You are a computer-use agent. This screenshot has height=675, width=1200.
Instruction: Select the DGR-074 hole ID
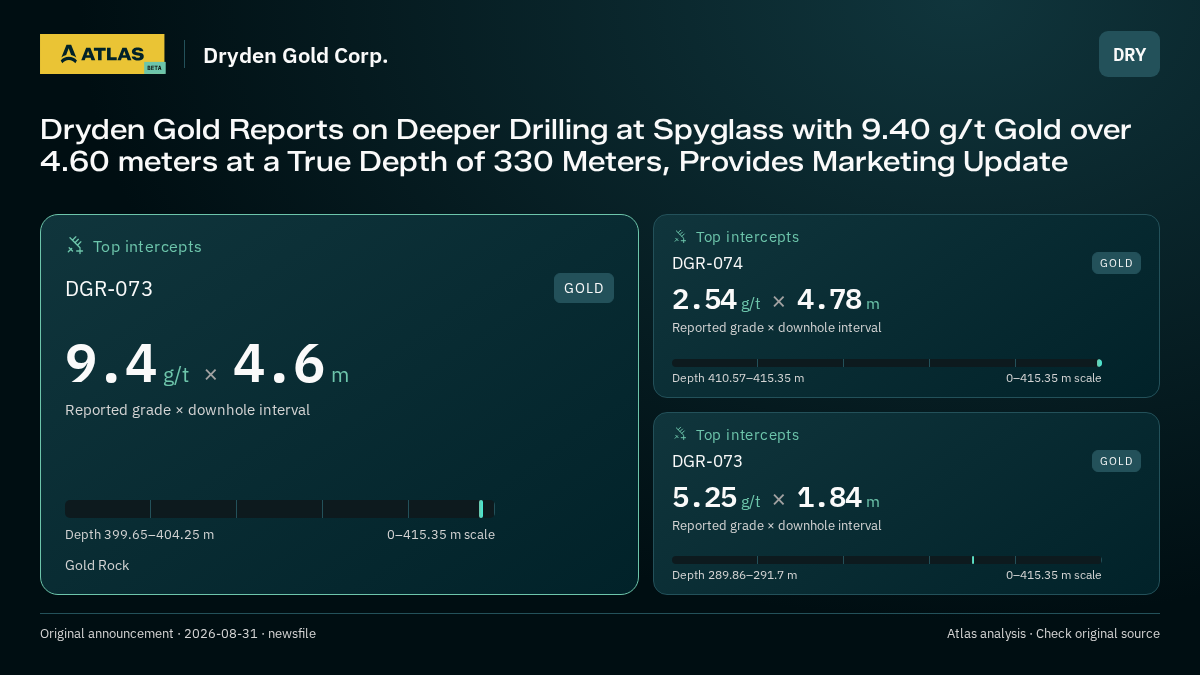[x=707, y=263]
